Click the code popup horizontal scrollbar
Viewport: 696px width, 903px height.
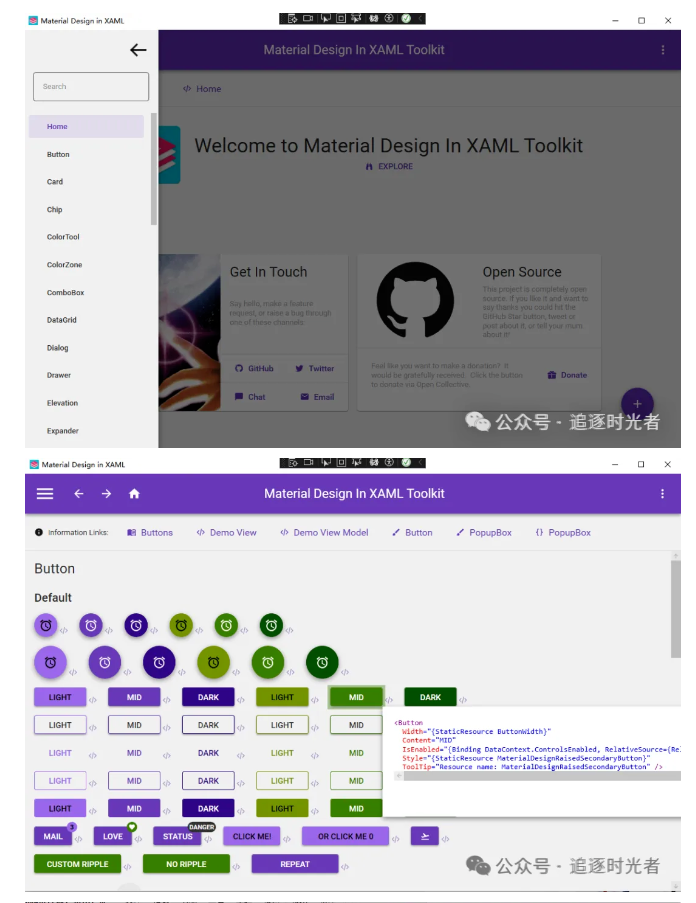[x=541, y=776]
